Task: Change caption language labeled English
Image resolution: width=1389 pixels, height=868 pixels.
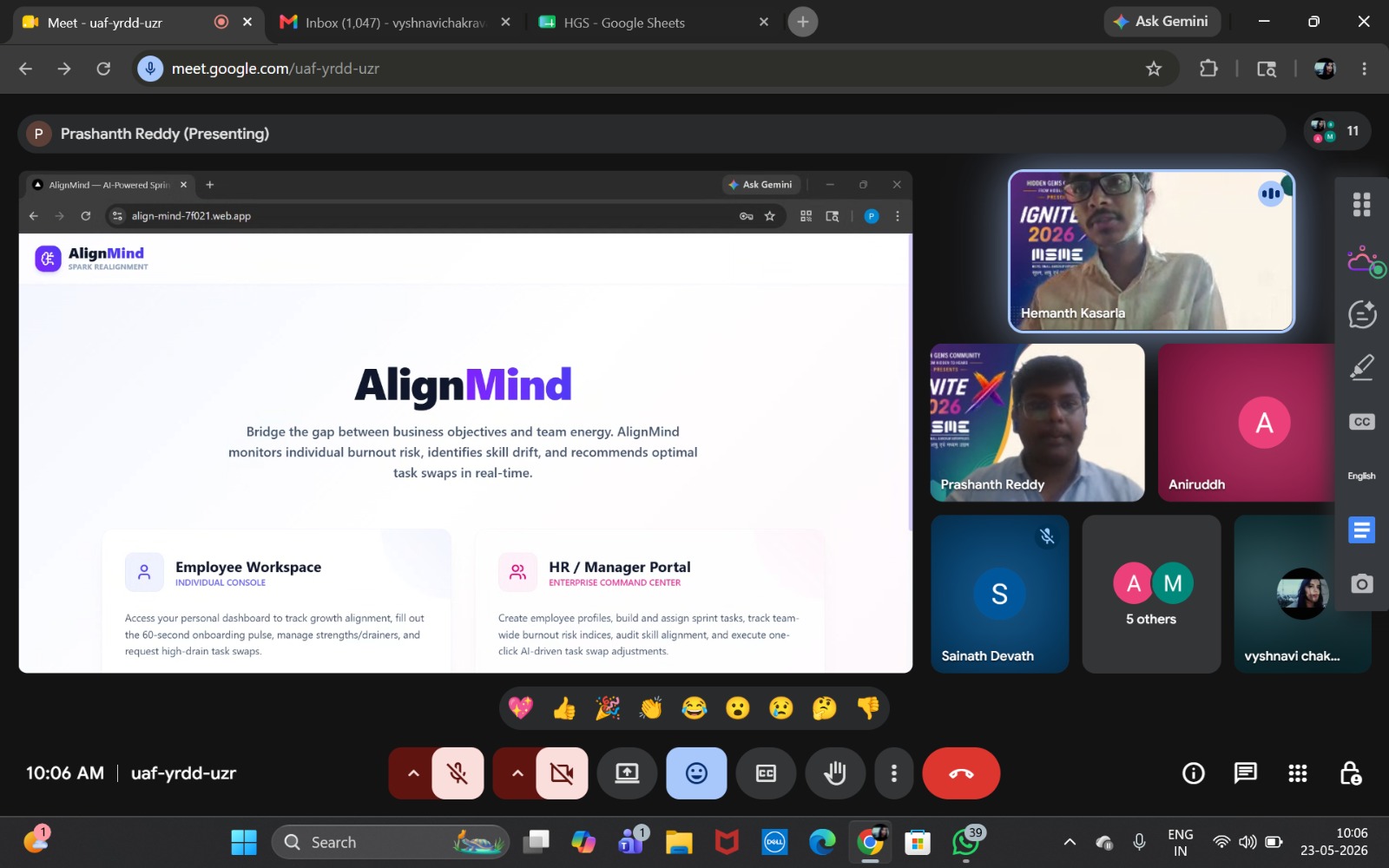Action: tap(1361, 476)
